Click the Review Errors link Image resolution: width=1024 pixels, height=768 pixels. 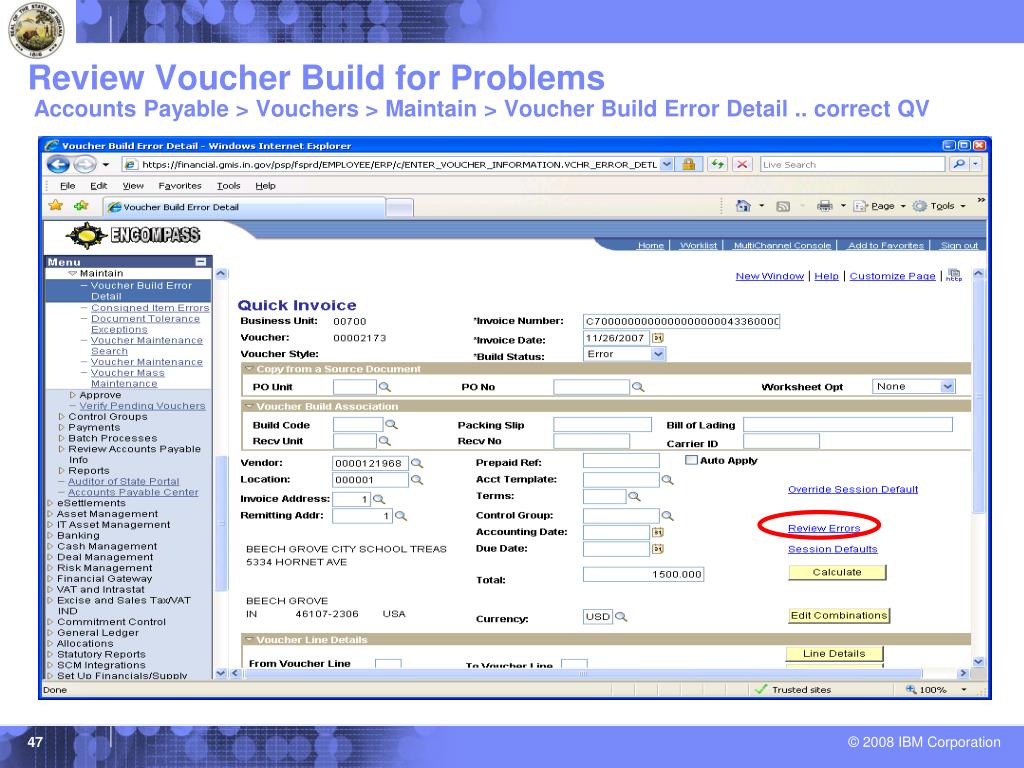pyautogui.click(x=824, y=528)
